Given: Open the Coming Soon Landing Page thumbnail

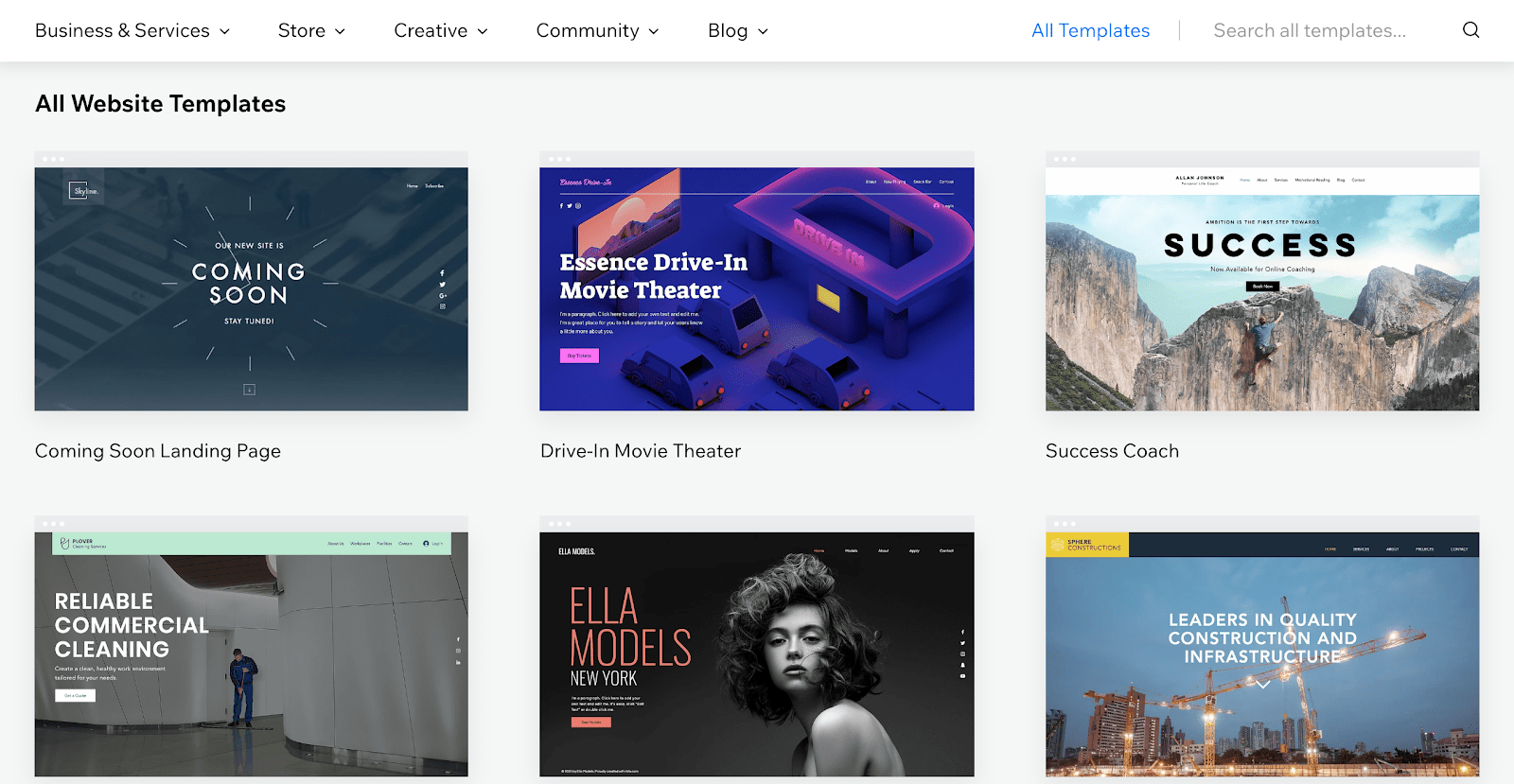Looking at the screenshot, I should pyautogui.click(x=251, y=281).
